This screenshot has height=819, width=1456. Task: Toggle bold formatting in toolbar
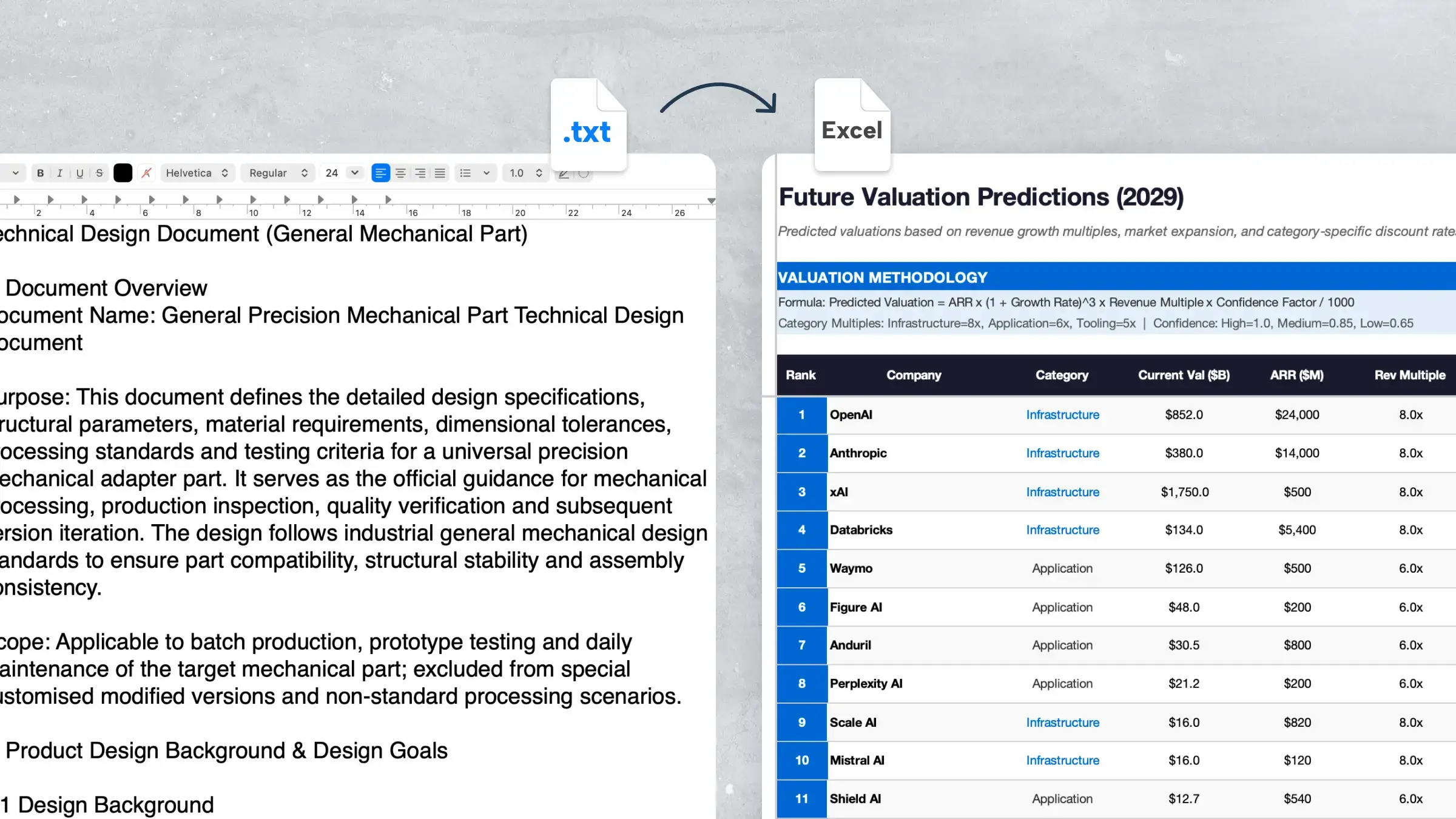click(40, 173)
